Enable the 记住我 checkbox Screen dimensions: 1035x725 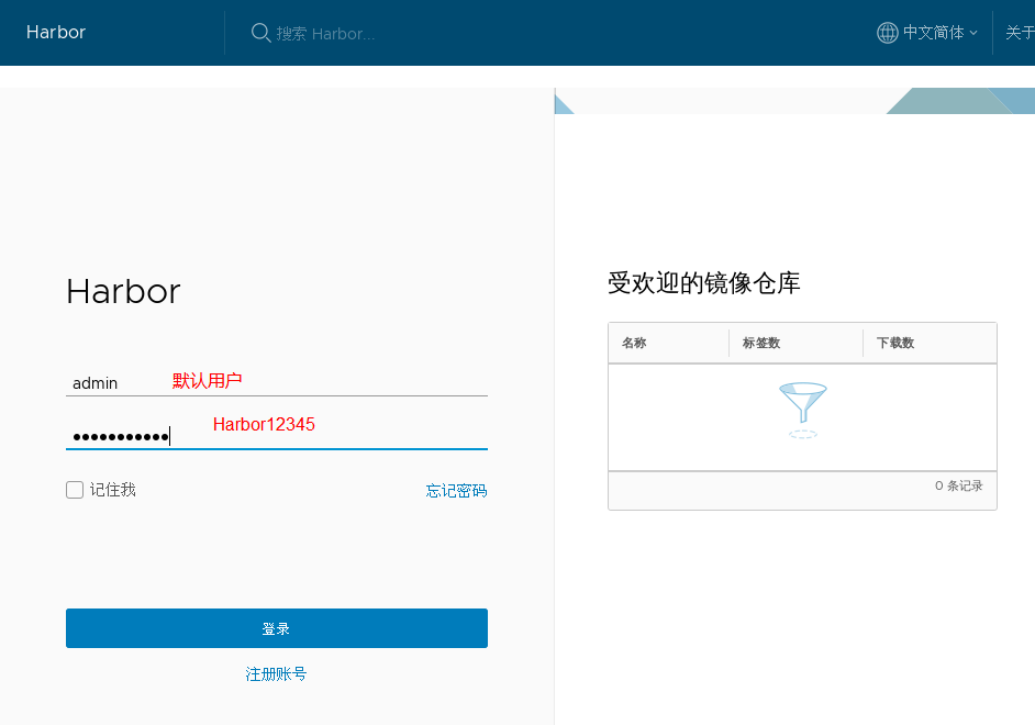(x=75, y=490)
